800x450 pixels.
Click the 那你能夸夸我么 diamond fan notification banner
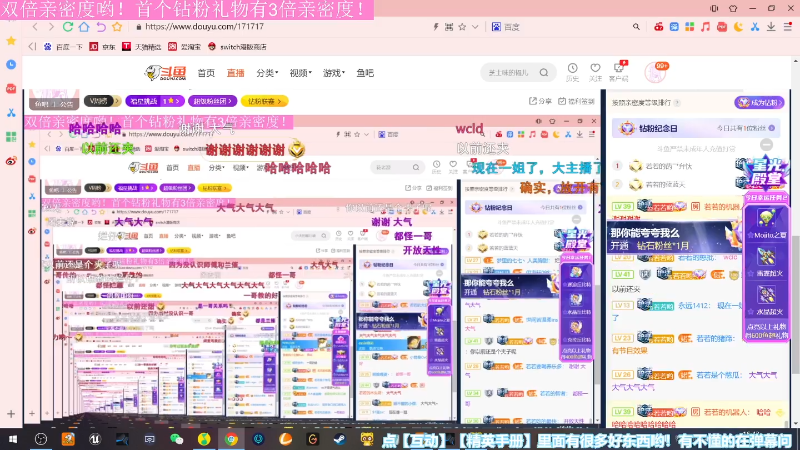click(x=674, y=238)
